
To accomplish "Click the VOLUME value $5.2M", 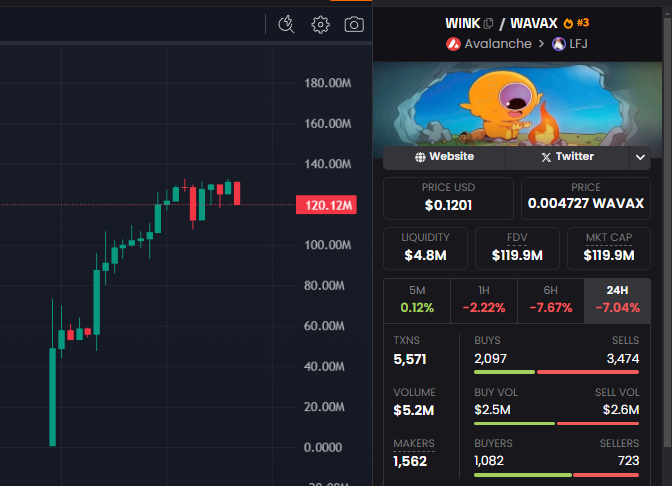I will pos(414,410).
